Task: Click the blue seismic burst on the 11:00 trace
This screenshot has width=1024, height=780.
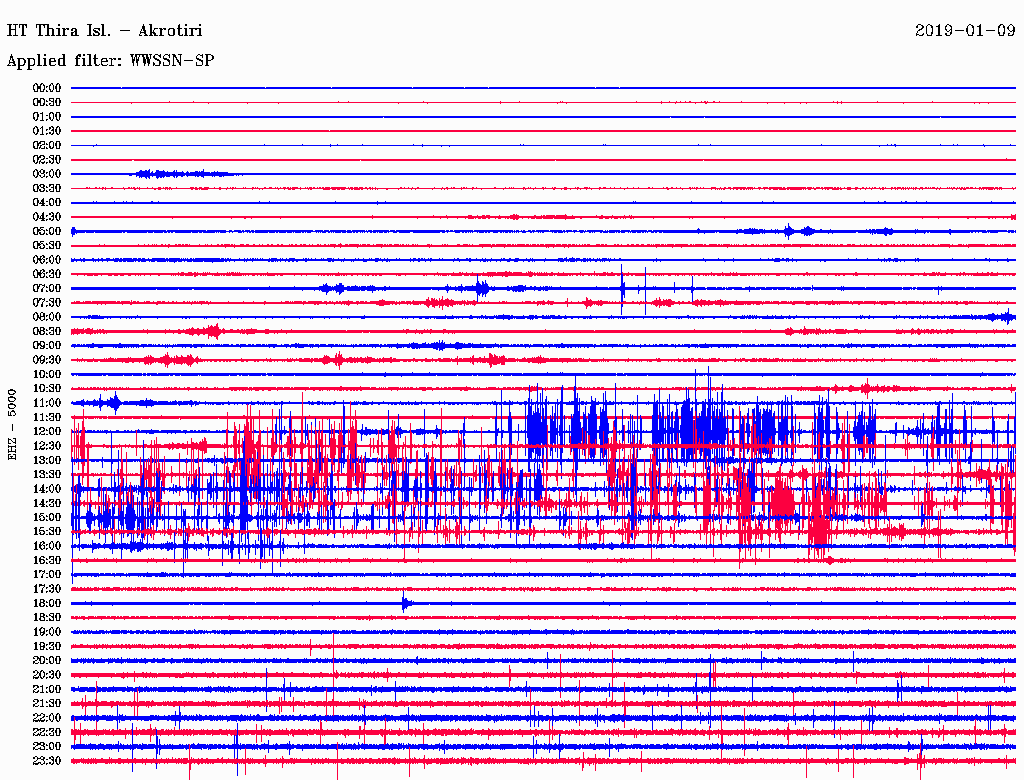Action: click(x=115, y=402)
